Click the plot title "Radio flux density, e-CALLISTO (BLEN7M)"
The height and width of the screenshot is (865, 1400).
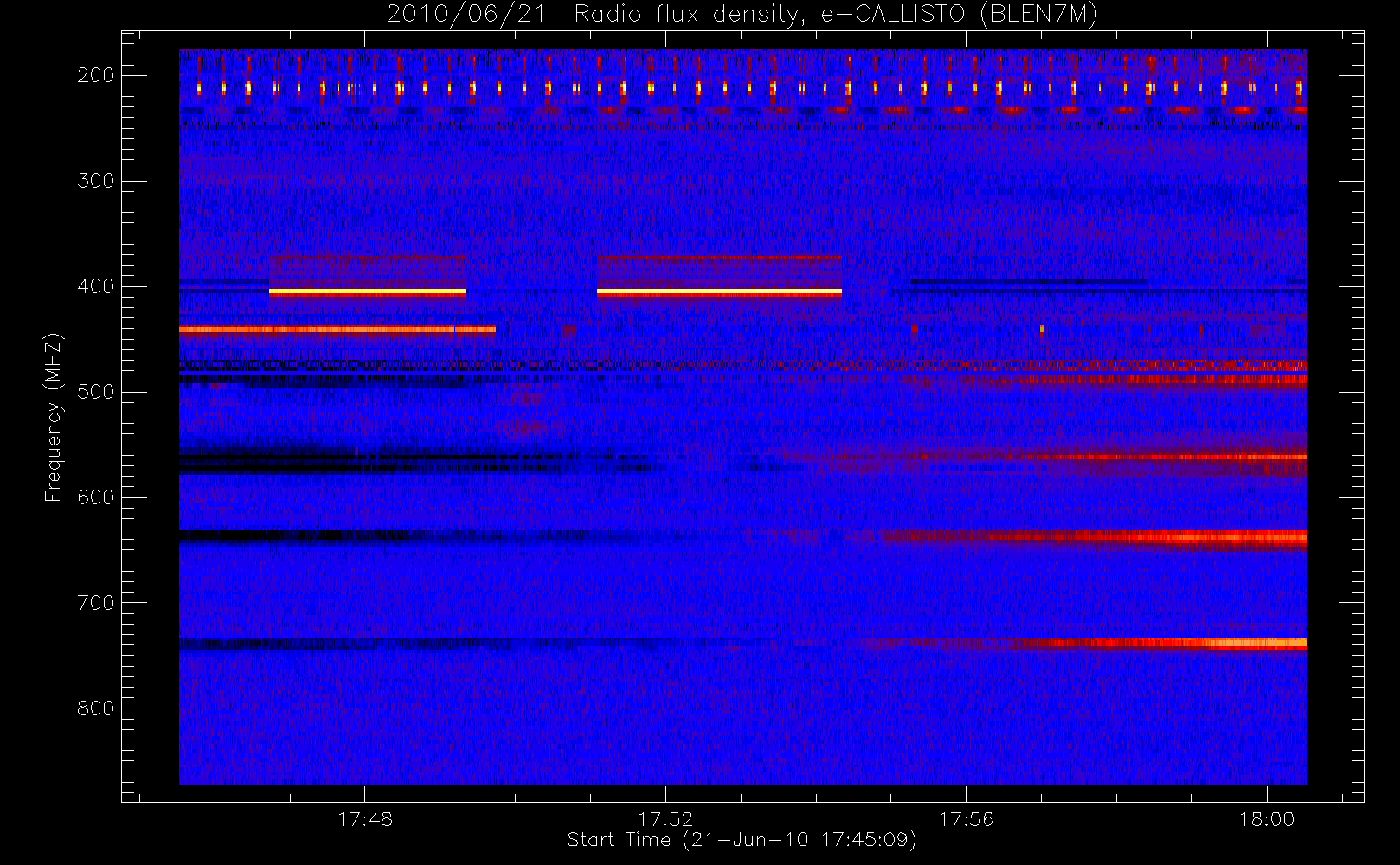pos(836,15)
